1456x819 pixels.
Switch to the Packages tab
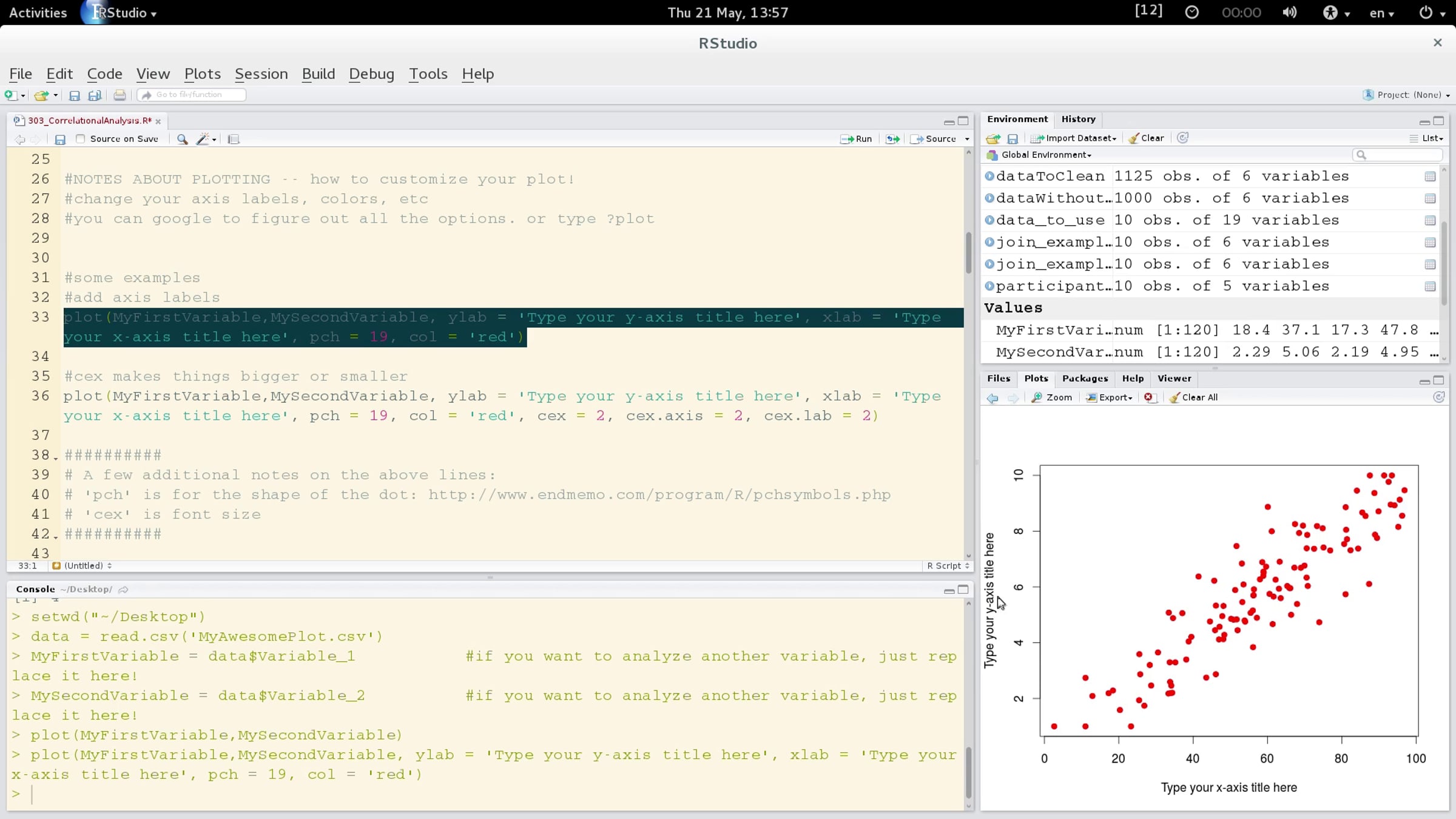pyautogui.click(x=1085, y=379)
